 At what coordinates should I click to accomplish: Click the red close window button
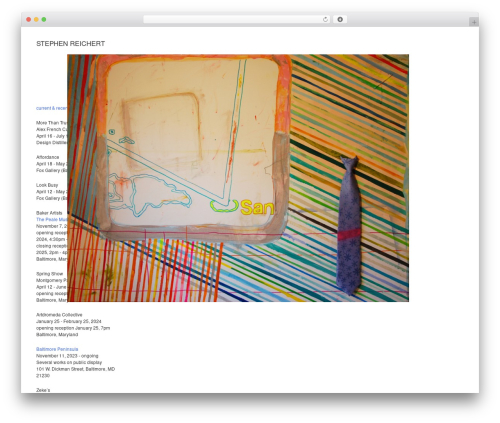[x=29, y=20]
